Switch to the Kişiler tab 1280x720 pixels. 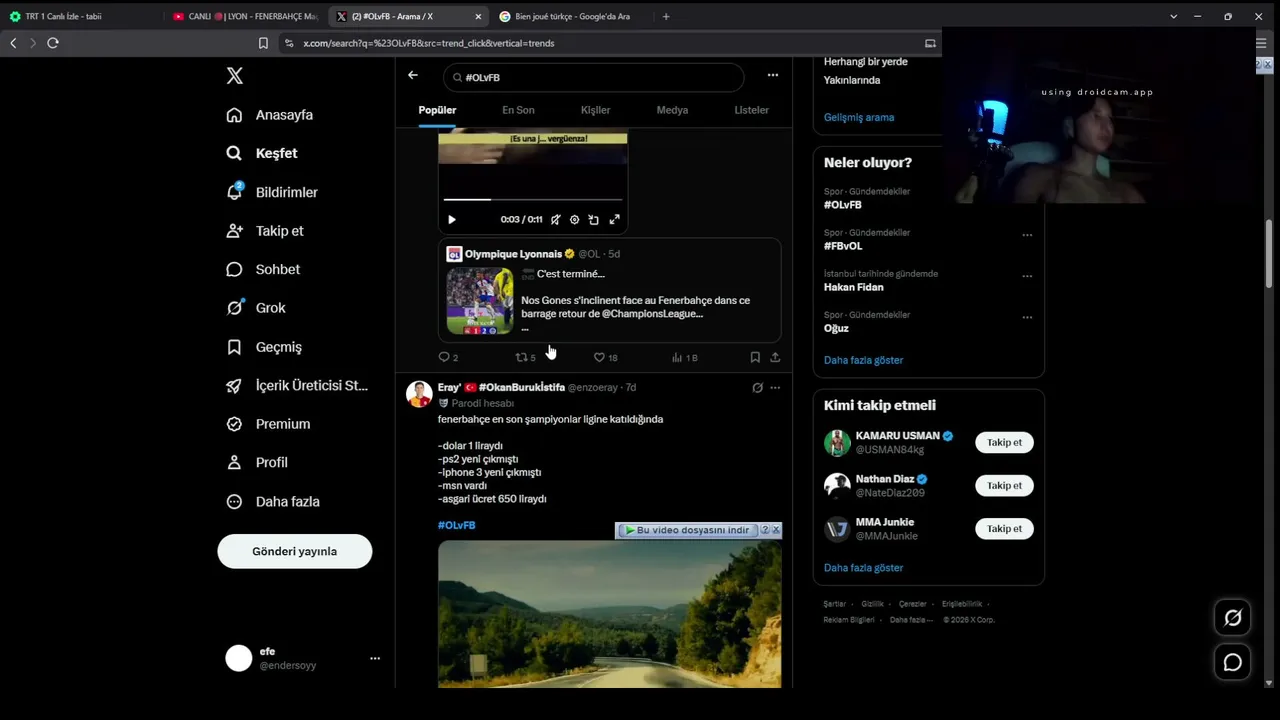[595, 110]
